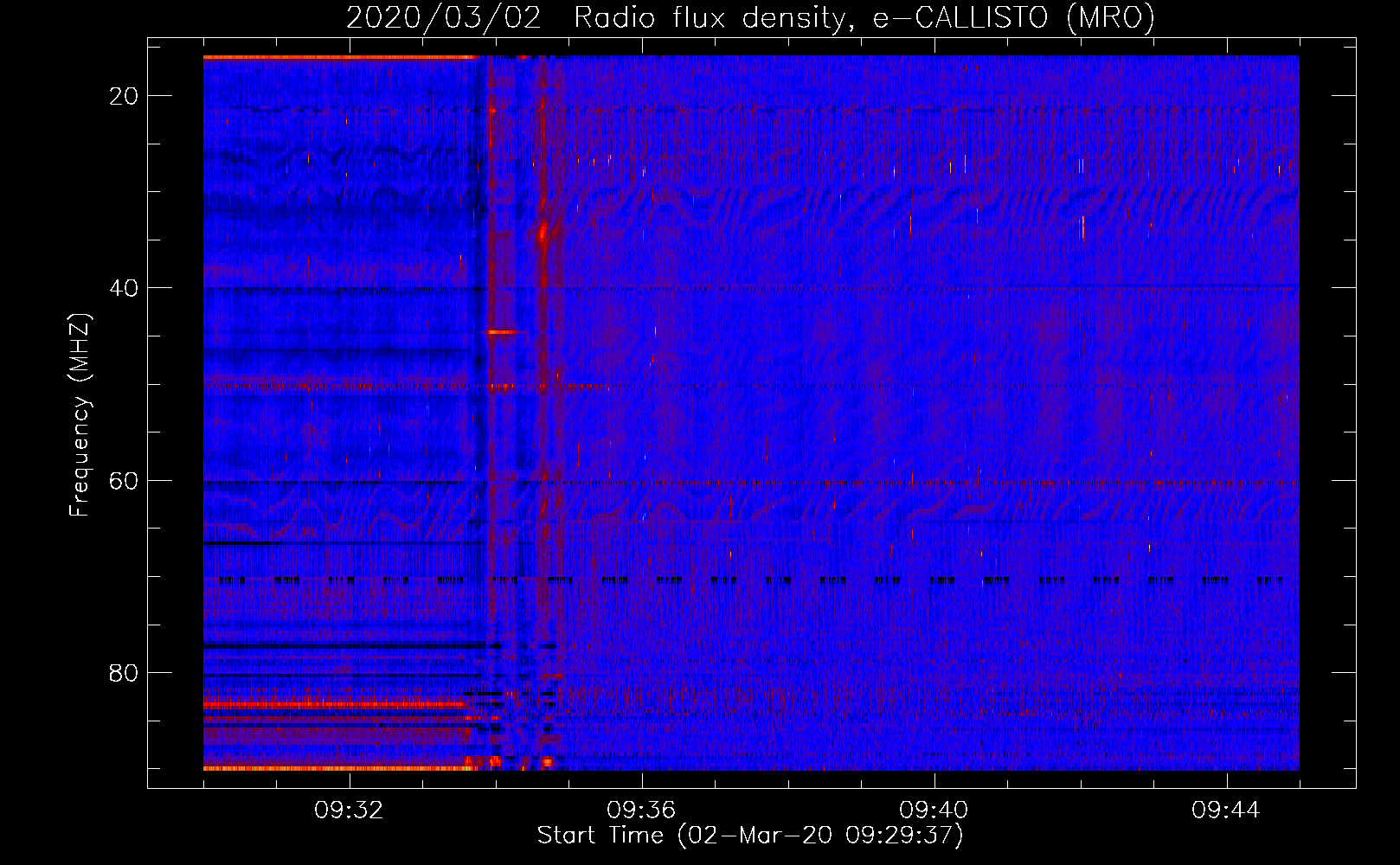Click the bright red burst spot near 34 MHz
Viewport: 1400px width, 865px height.
[543, 233]
